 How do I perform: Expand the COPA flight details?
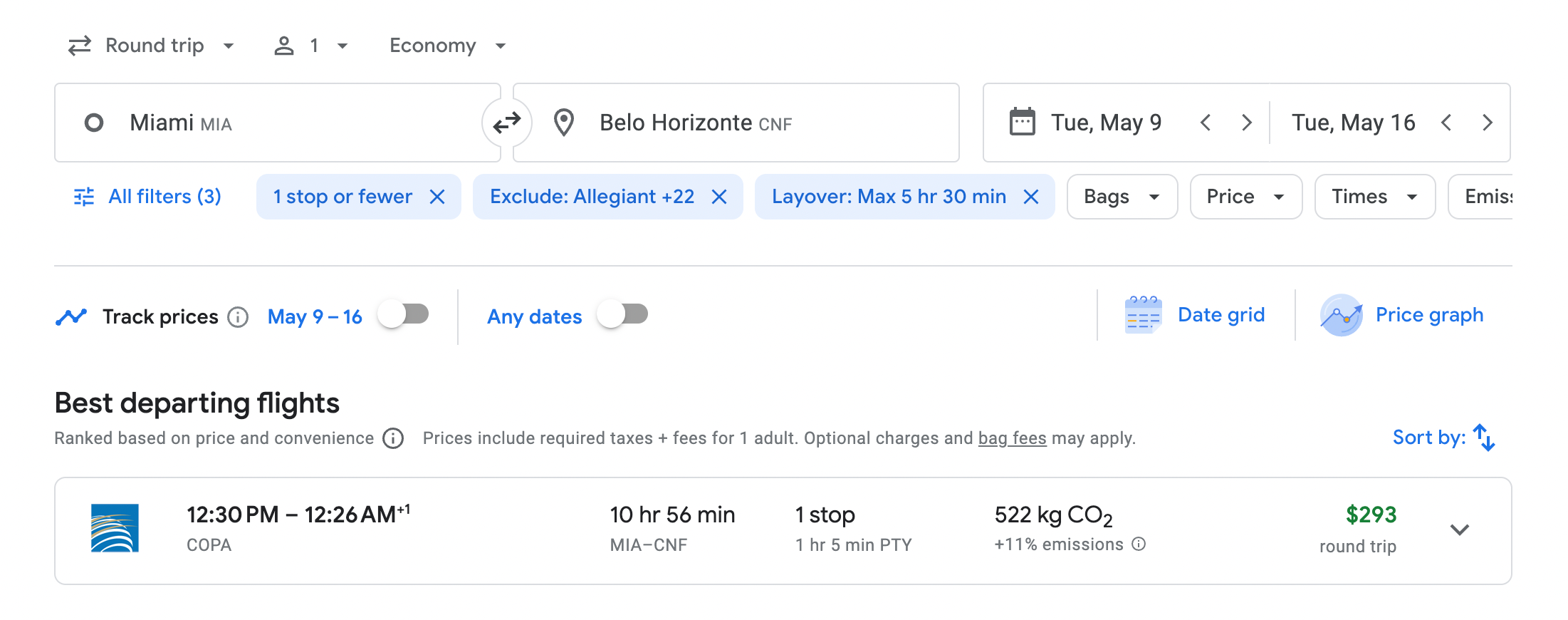(x=1459, y=529)
